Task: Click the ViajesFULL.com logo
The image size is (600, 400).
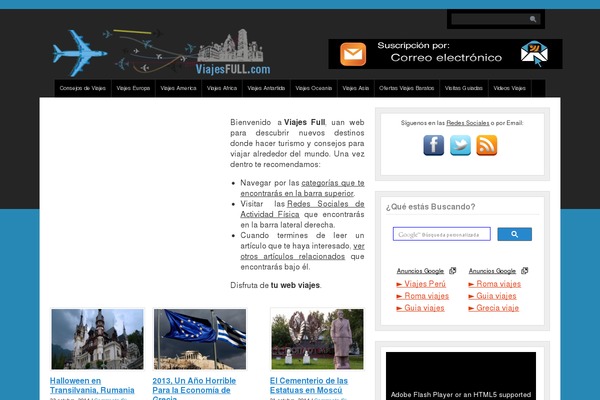Action: pos(161,53)
